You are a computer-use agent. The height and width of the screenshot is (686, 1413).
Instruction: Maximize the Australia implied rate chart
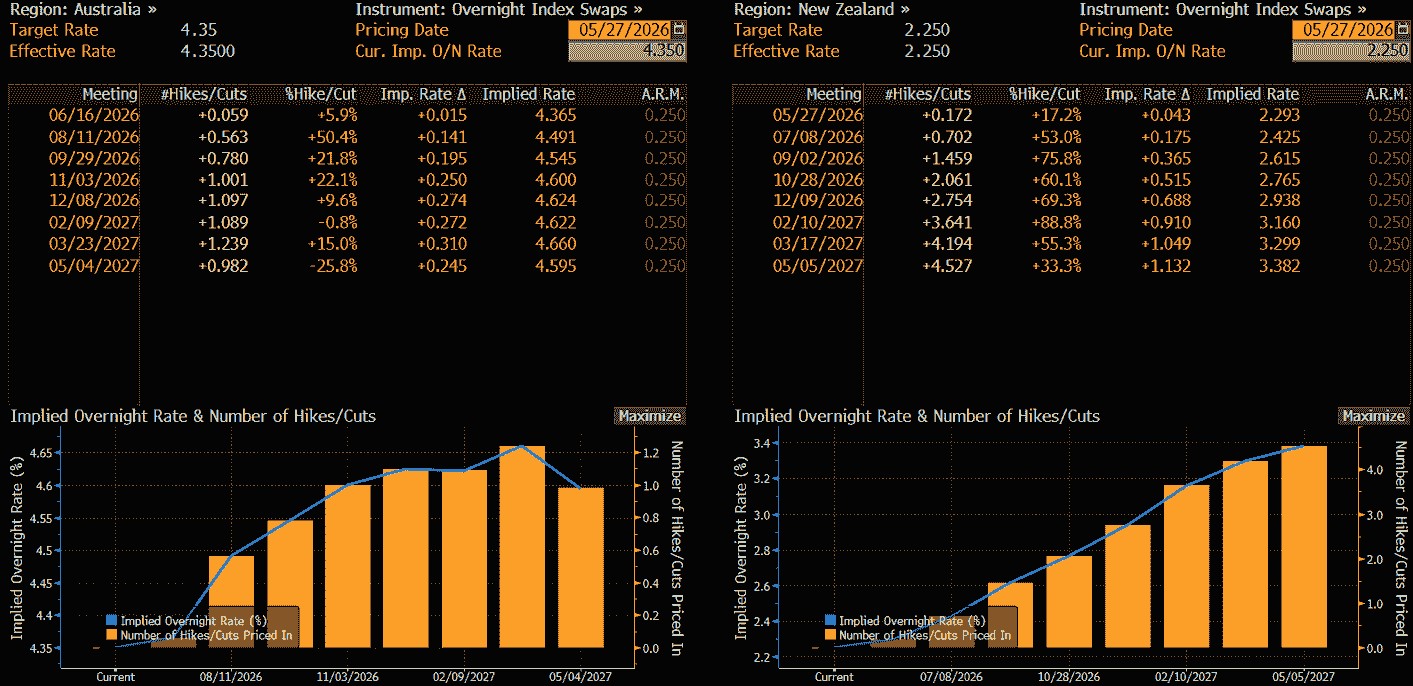point(649,416)
